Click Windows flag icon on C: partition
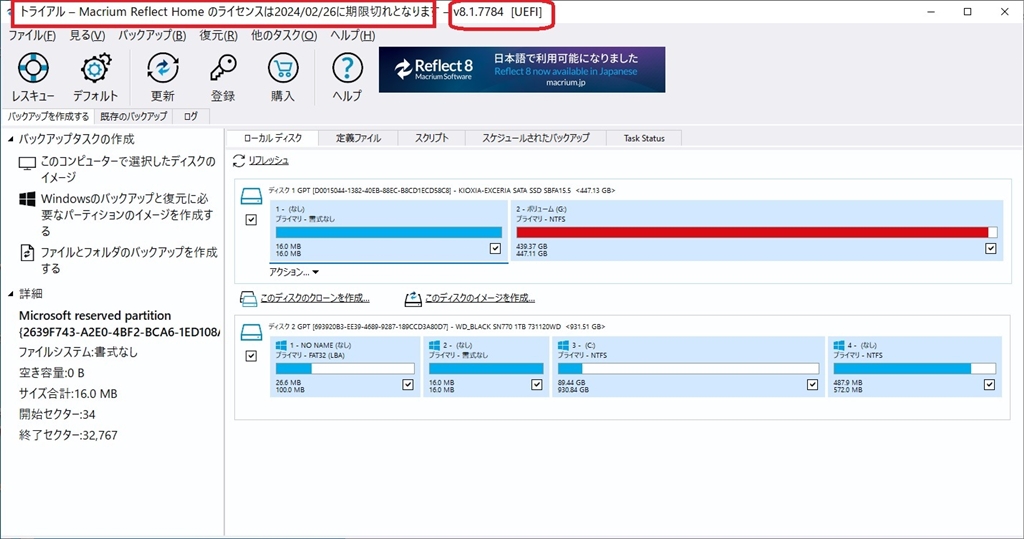This screenshot has height=539, width=1024. coord(564,345)
